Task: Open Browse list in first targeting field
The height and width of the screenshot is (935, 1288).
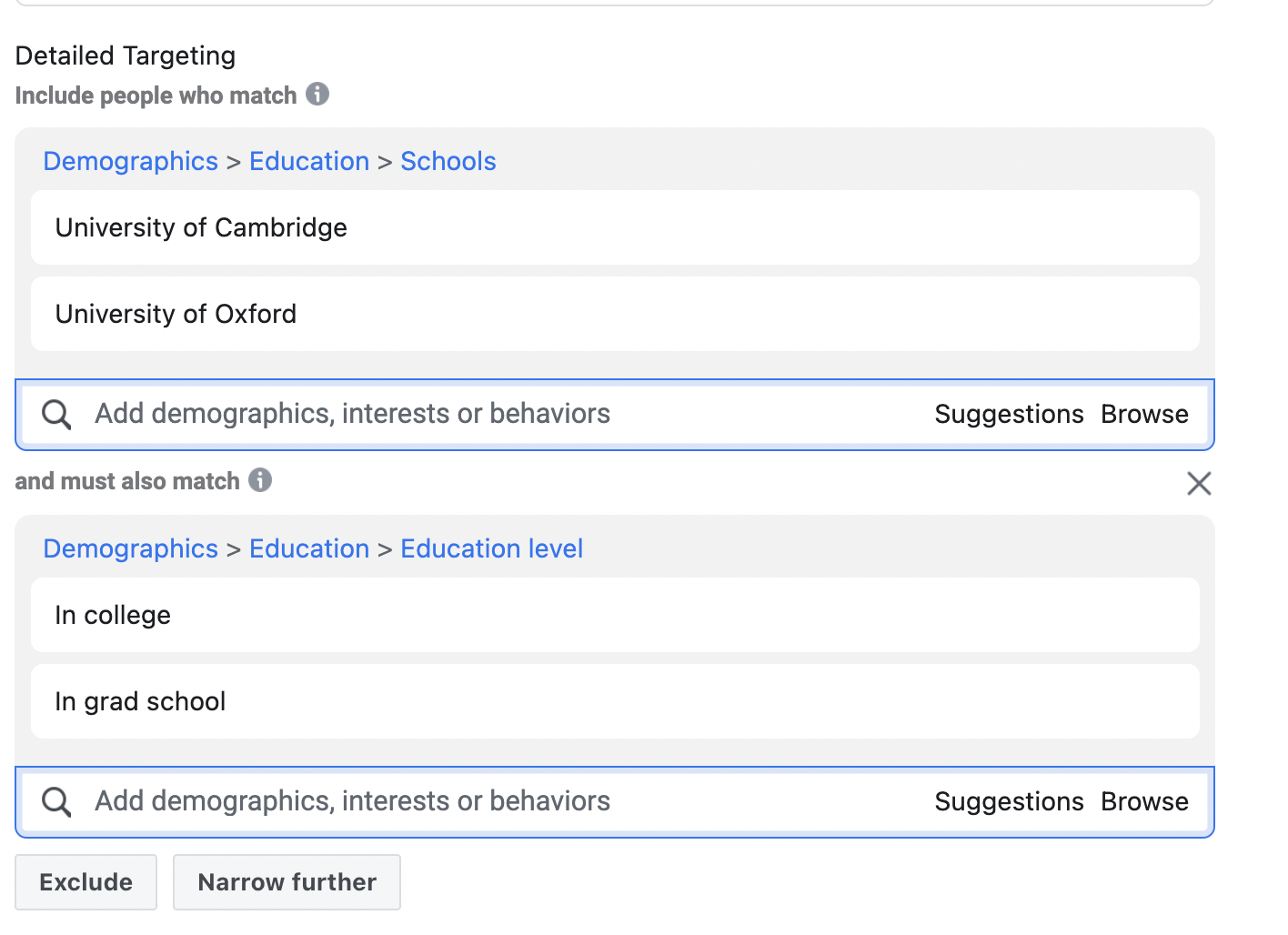Action: 1144,414
